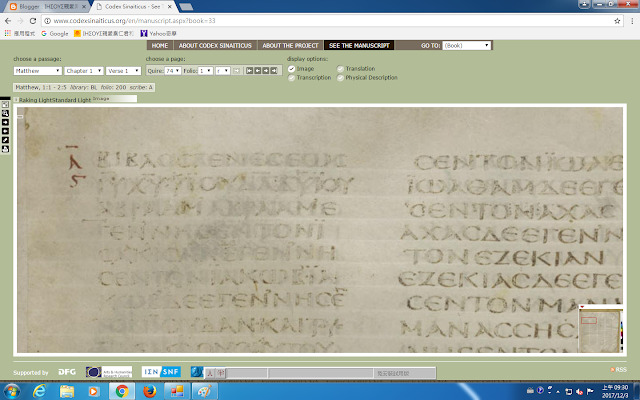
Task: Click the volume icon in system tray
Action: click(579, 392)
